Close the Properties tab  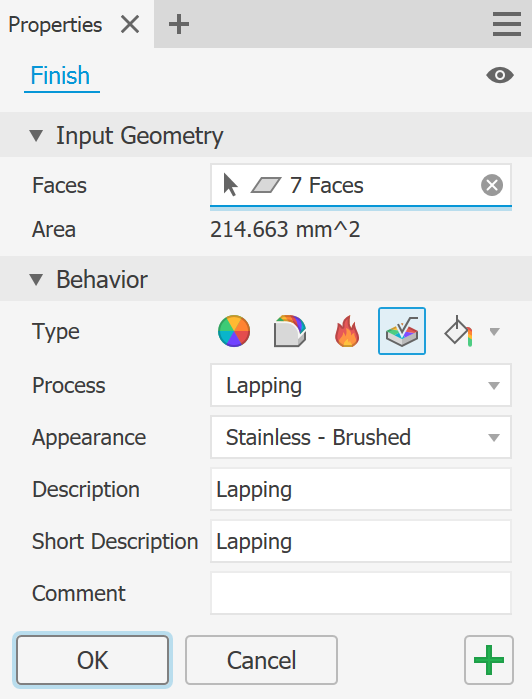(x=130, y=24)
